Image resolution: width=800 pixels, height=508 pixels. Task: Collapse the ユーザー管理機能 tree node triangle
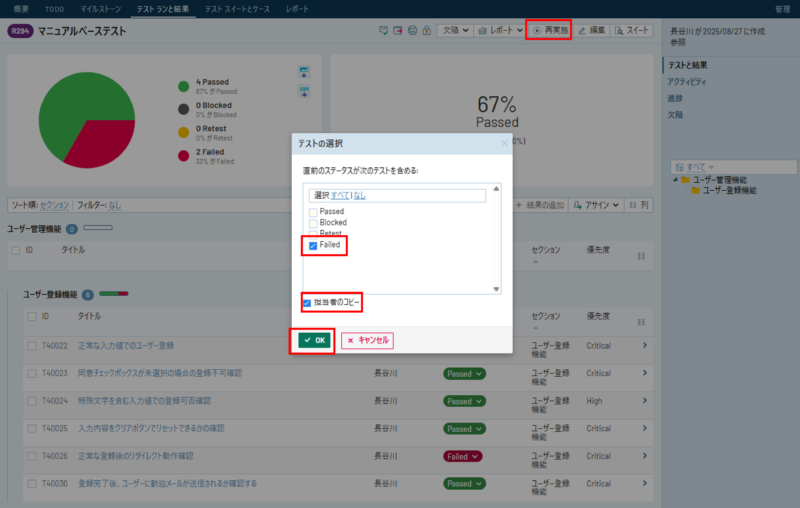(x=675, y=180)
